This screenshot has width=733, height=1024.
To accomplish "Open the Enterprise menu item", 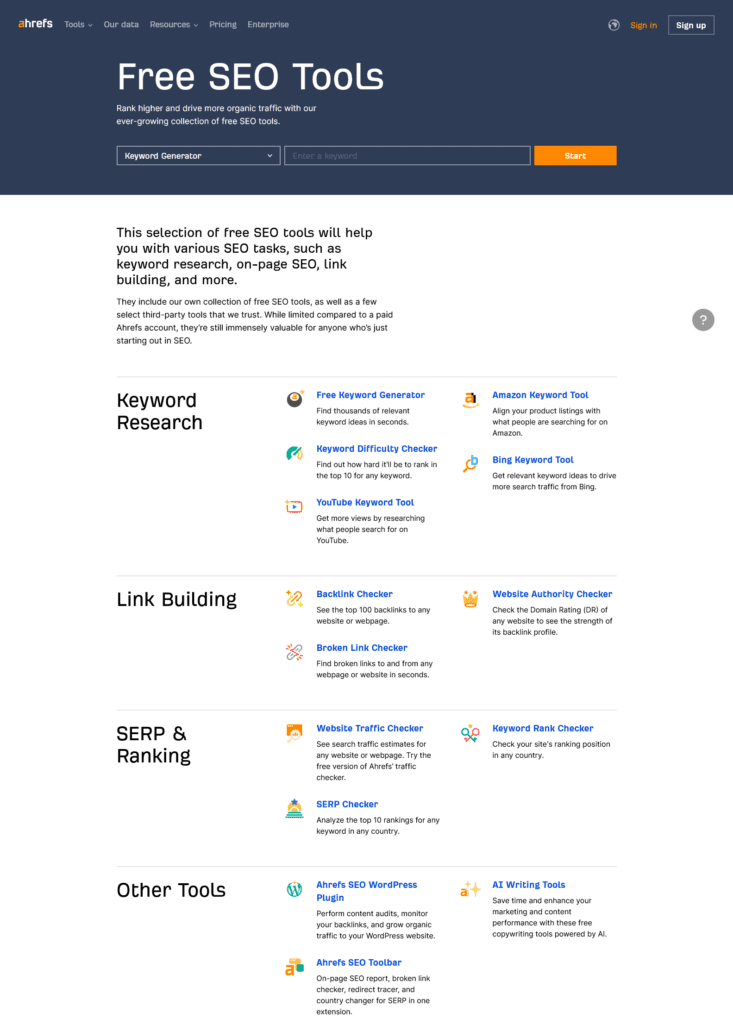I will tap(268, 25).
